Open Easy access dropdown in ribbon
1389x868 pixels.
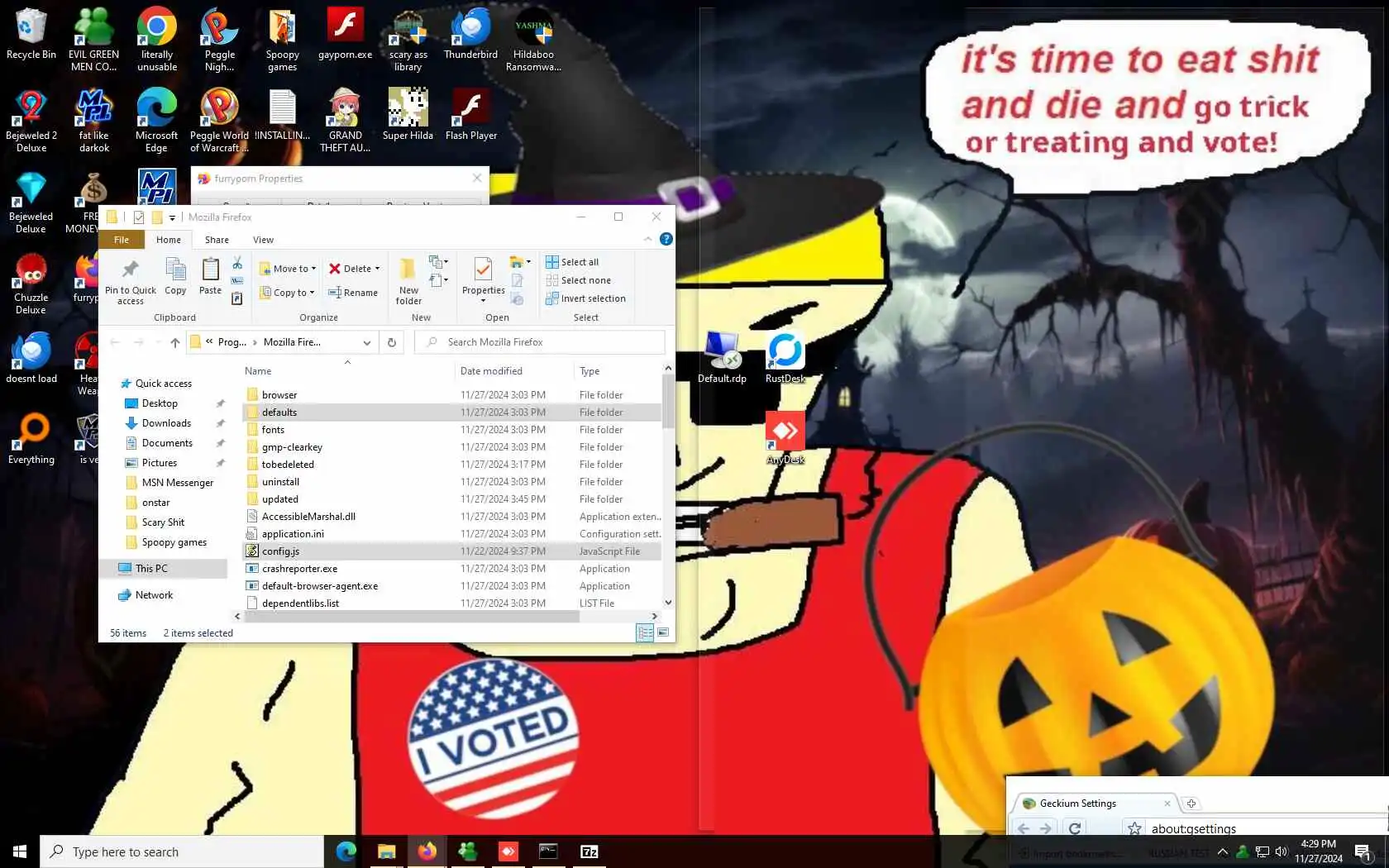tap(438, 281)
